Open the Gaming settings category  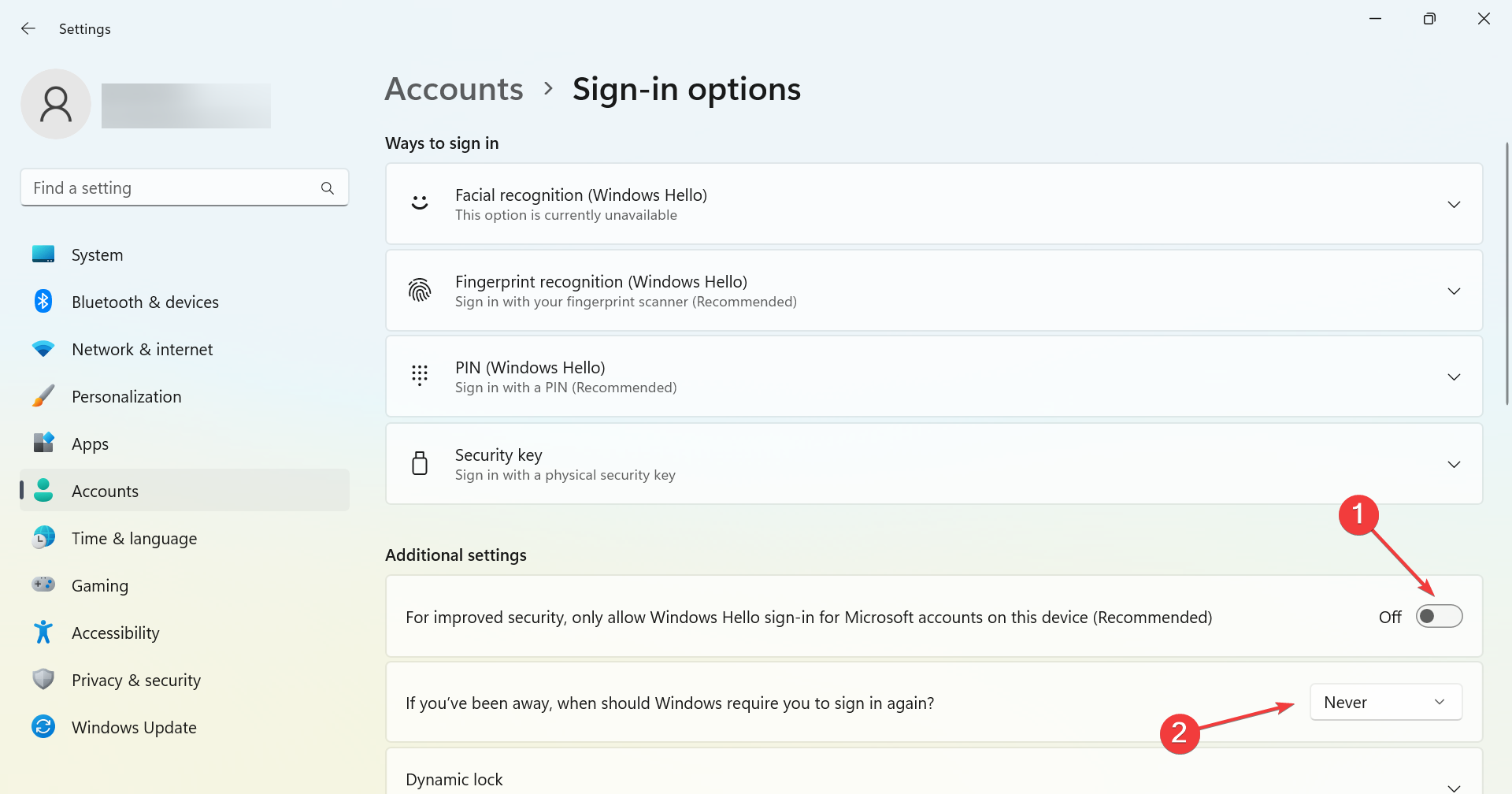tap(99, 586)
